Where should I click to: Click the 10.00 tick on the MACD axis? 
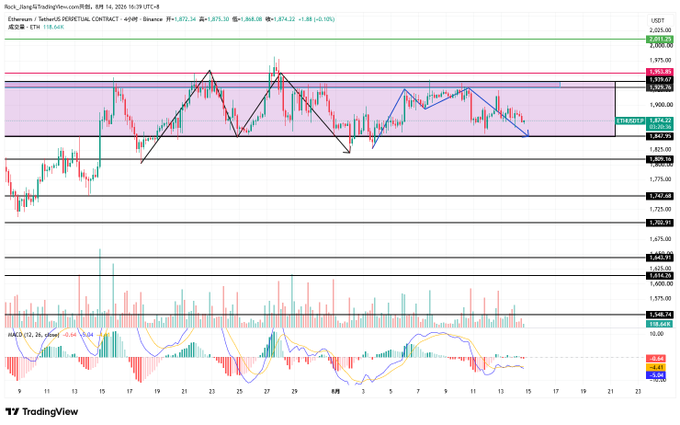click(657, 334)
